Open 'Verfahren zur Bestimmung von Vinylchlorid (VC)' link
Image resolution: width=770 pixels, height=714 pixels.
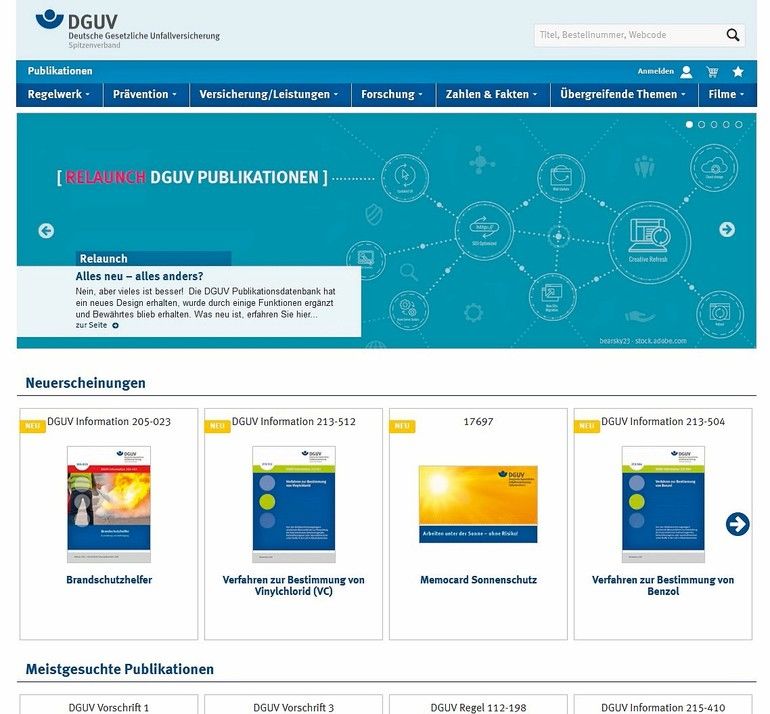(x=294, y=585)
